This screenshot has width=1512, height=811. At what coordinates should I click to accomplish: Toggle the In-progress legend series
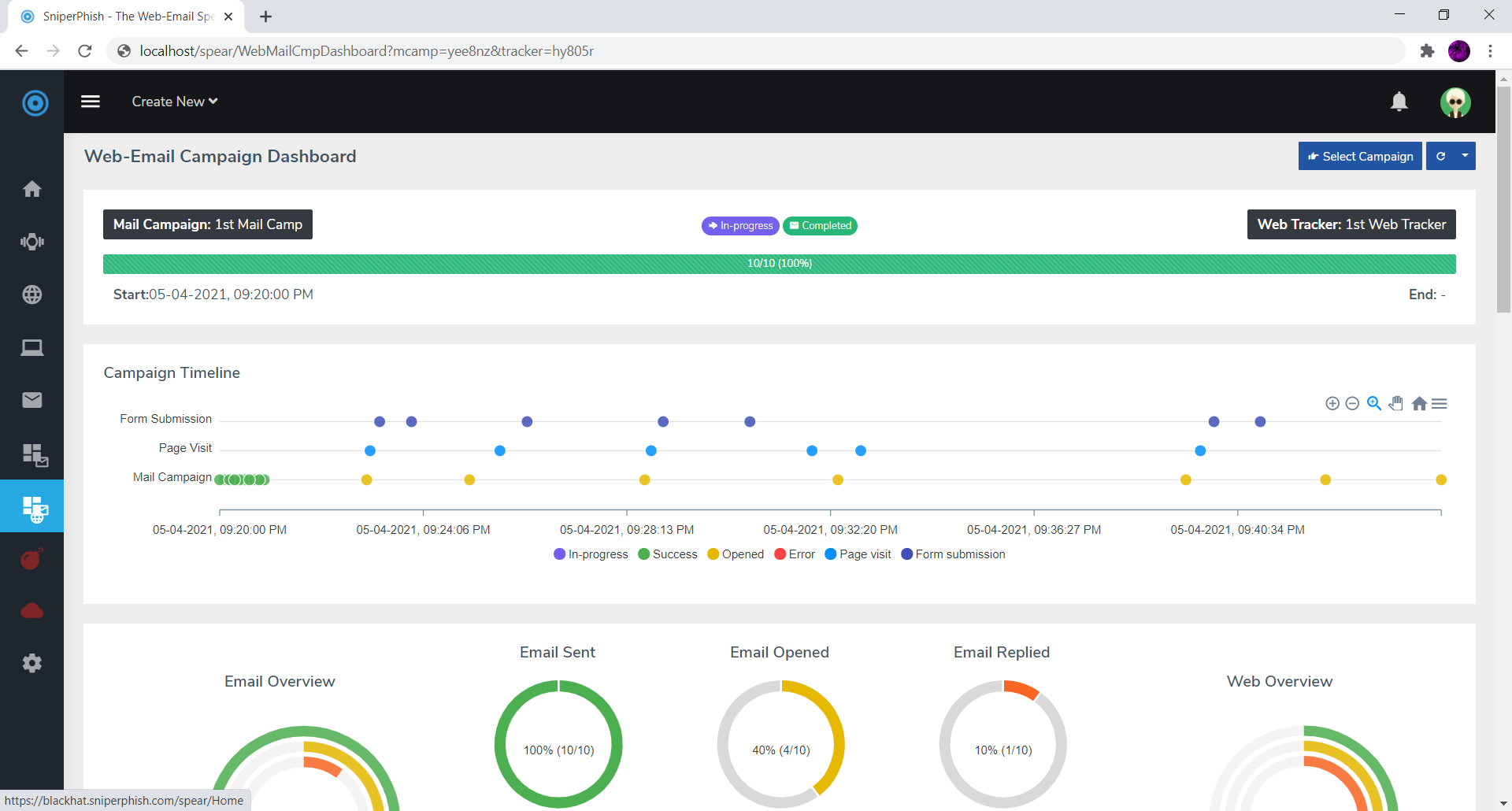click(x=591, y=554)
